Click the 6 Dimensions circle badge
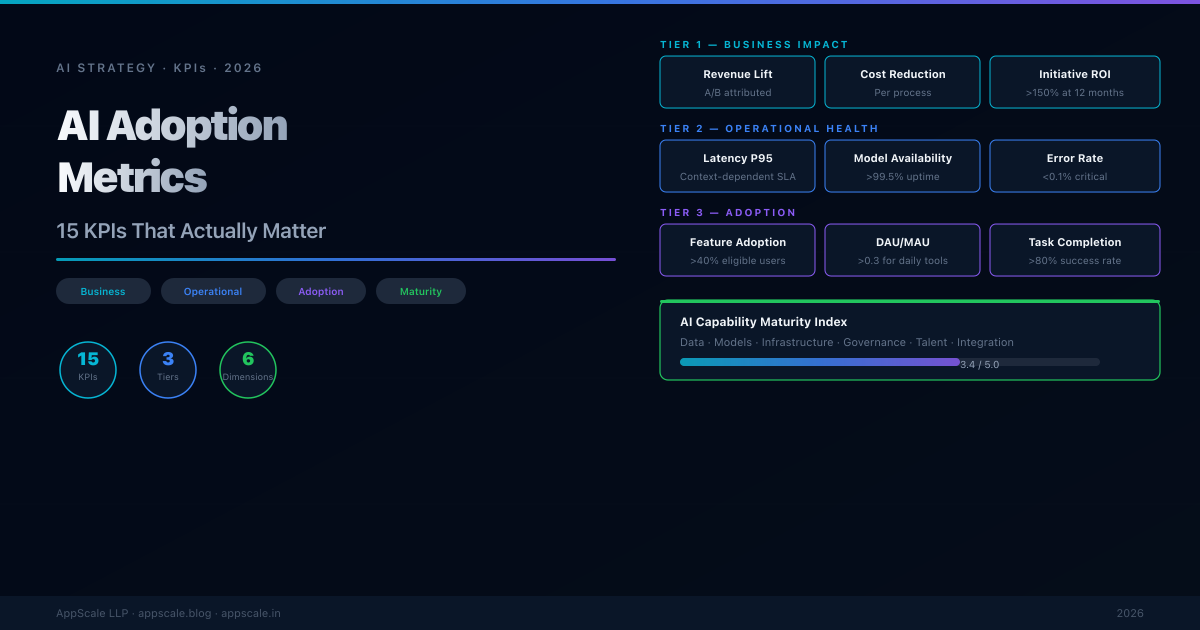The image size is (1200, 630). point(248,369)
